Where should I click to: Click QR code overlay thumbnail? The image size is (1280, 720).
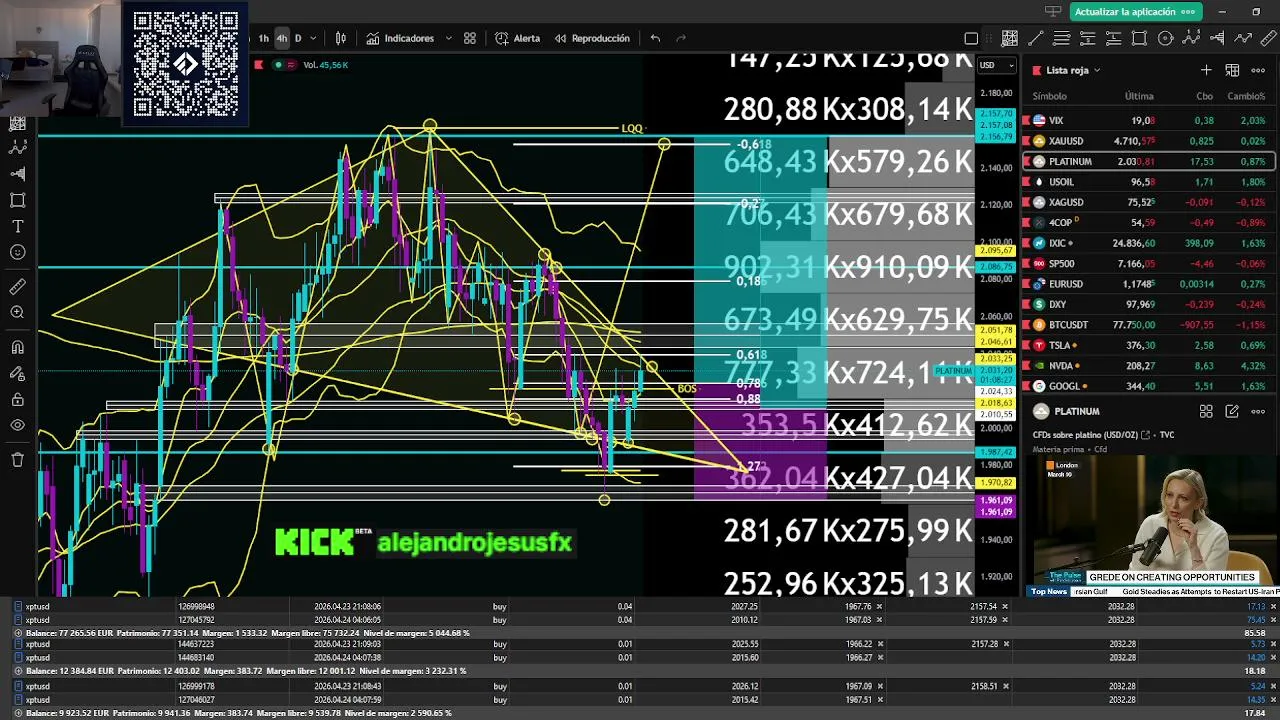click(186, 64)
